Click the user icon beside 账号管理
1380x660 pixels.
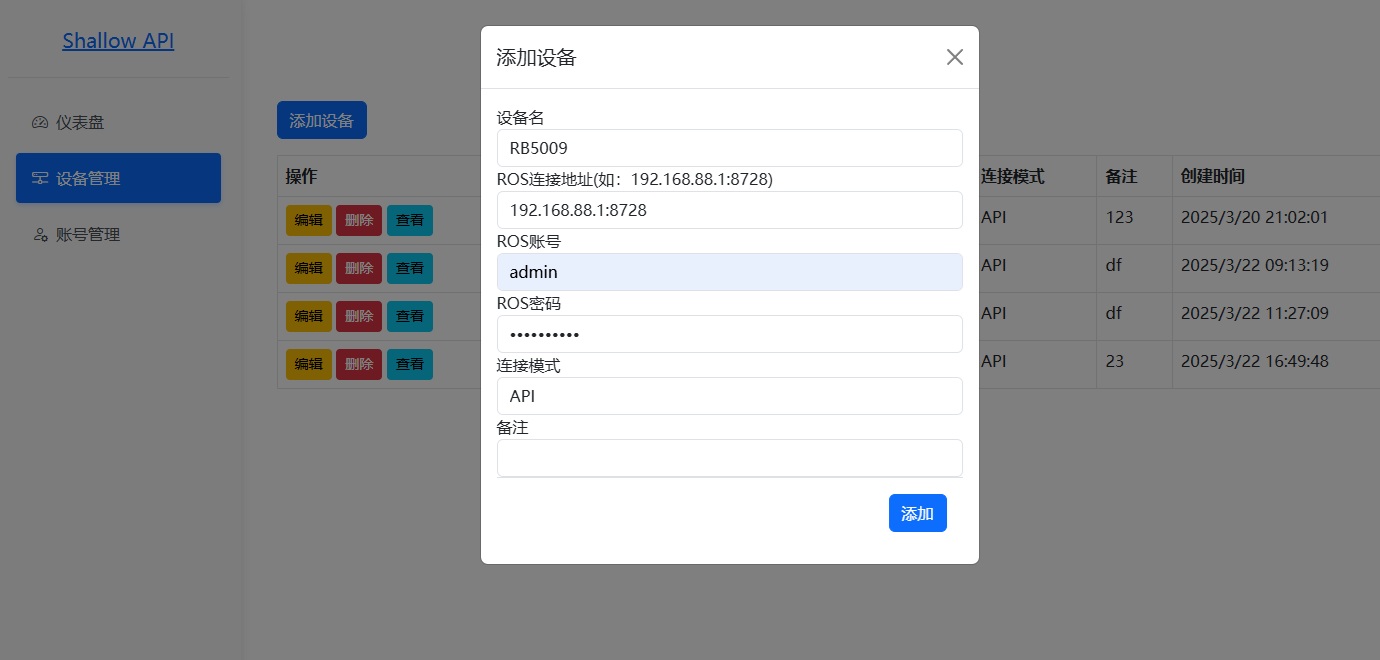point(40,234)
